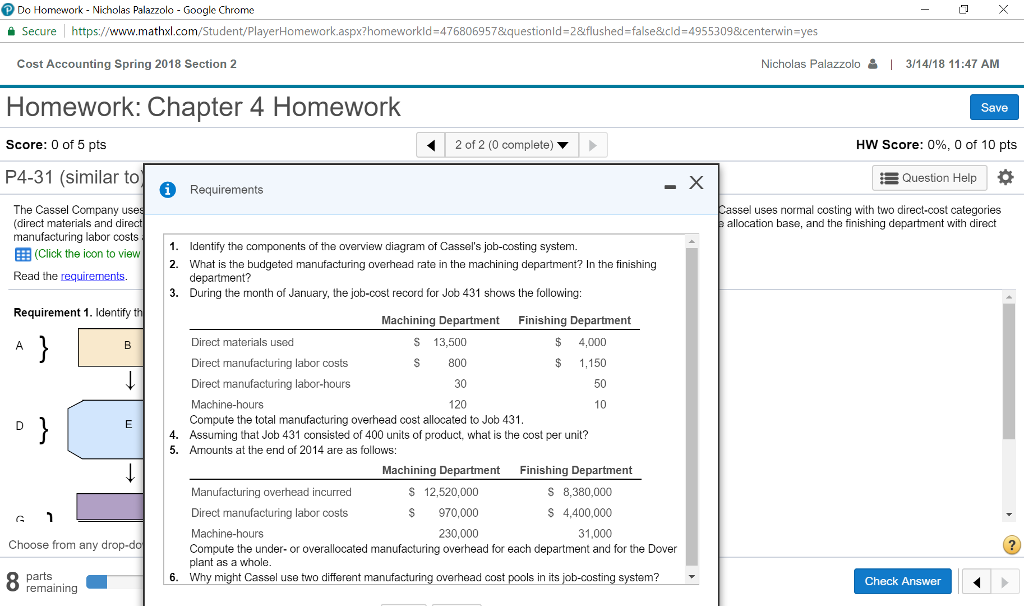Click the Question Help icon
This screenshot has width=1024, height=606.
coord(929,177)
